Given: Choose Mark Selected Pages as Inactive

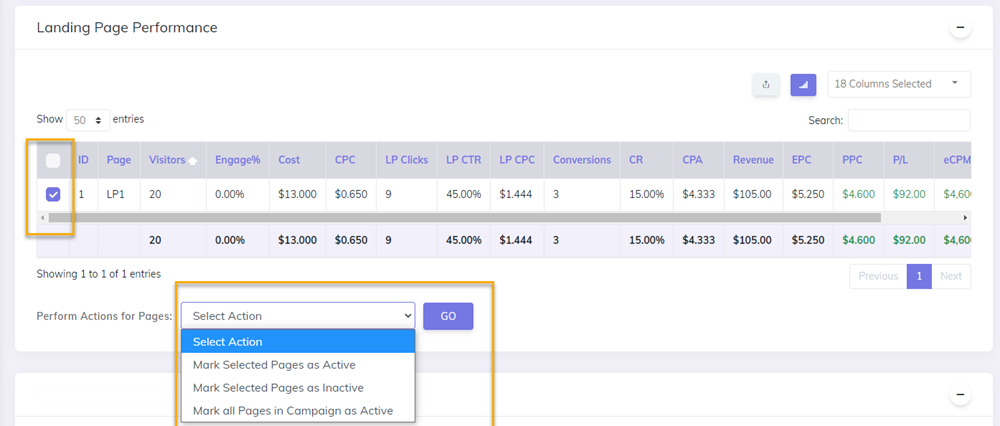Looking at the screenshot, I should click(298, 388).
